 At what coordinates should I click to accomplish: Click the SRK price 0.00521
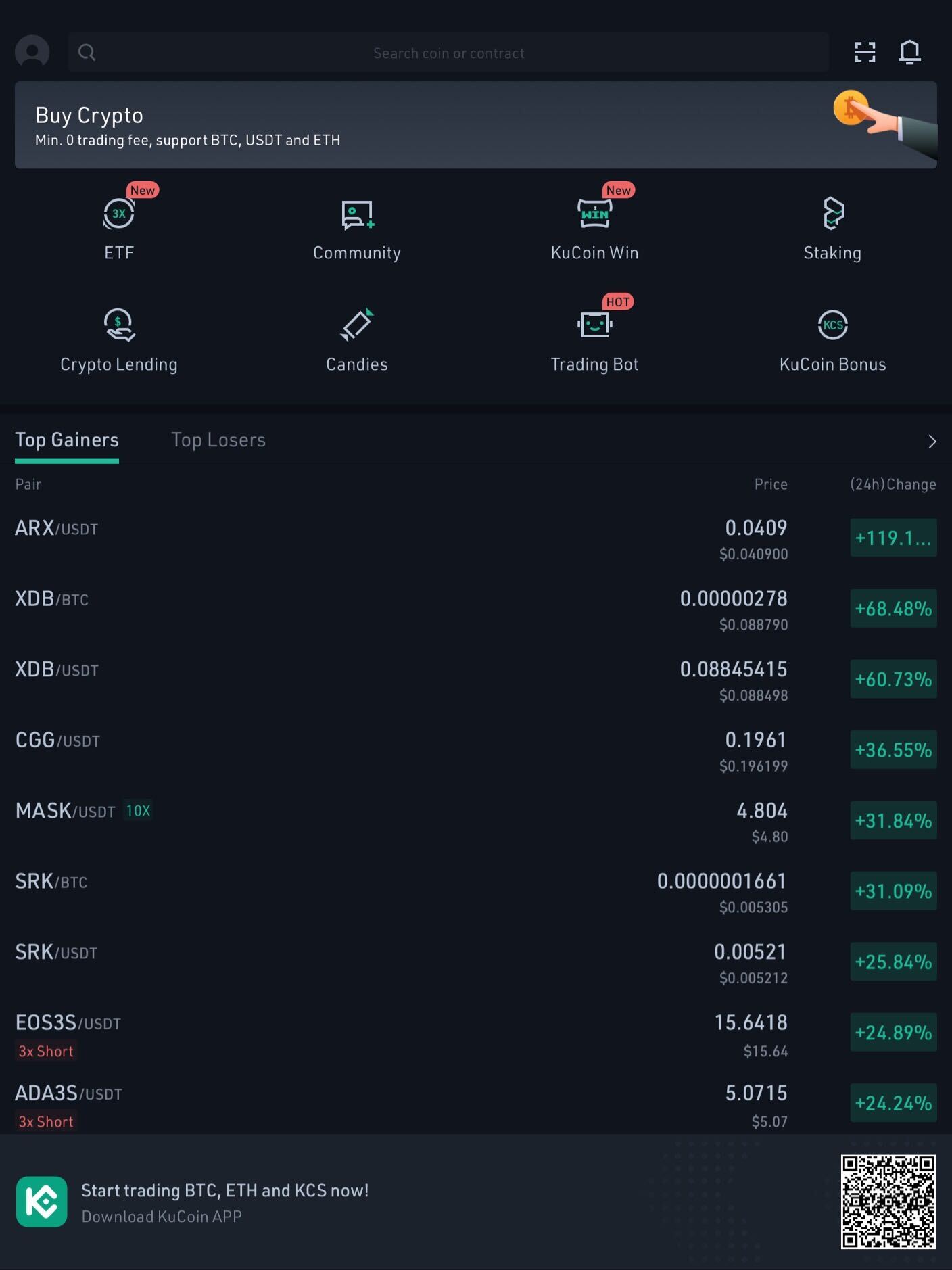click(x=751, y=952)
